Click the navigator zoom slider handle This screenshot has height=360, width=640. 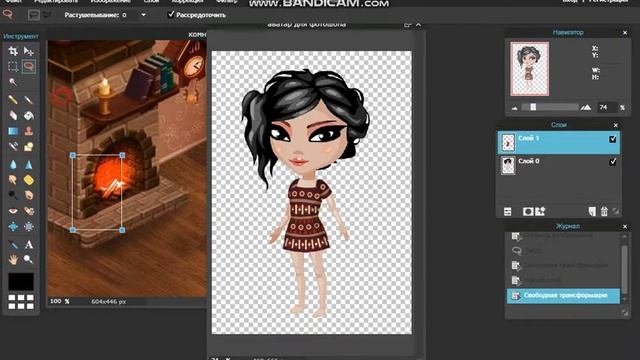[533, 107]
